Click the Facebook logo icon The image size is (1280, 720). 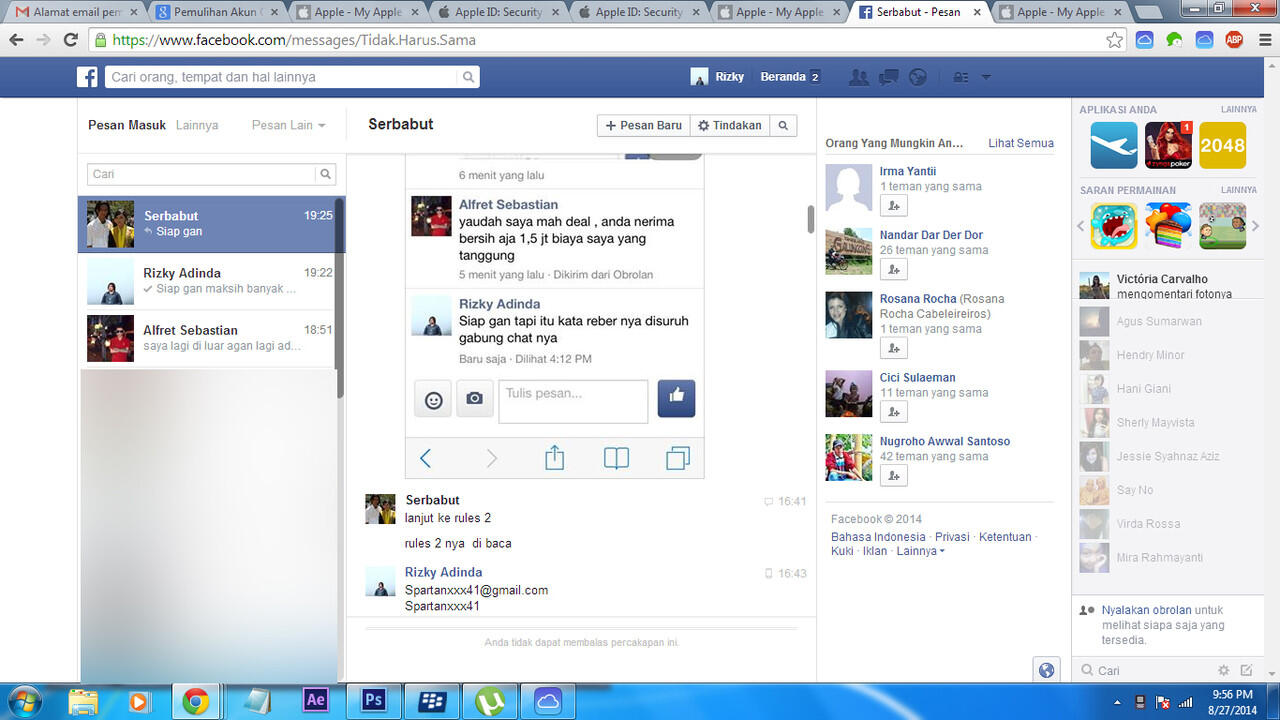tap(88, 77)
